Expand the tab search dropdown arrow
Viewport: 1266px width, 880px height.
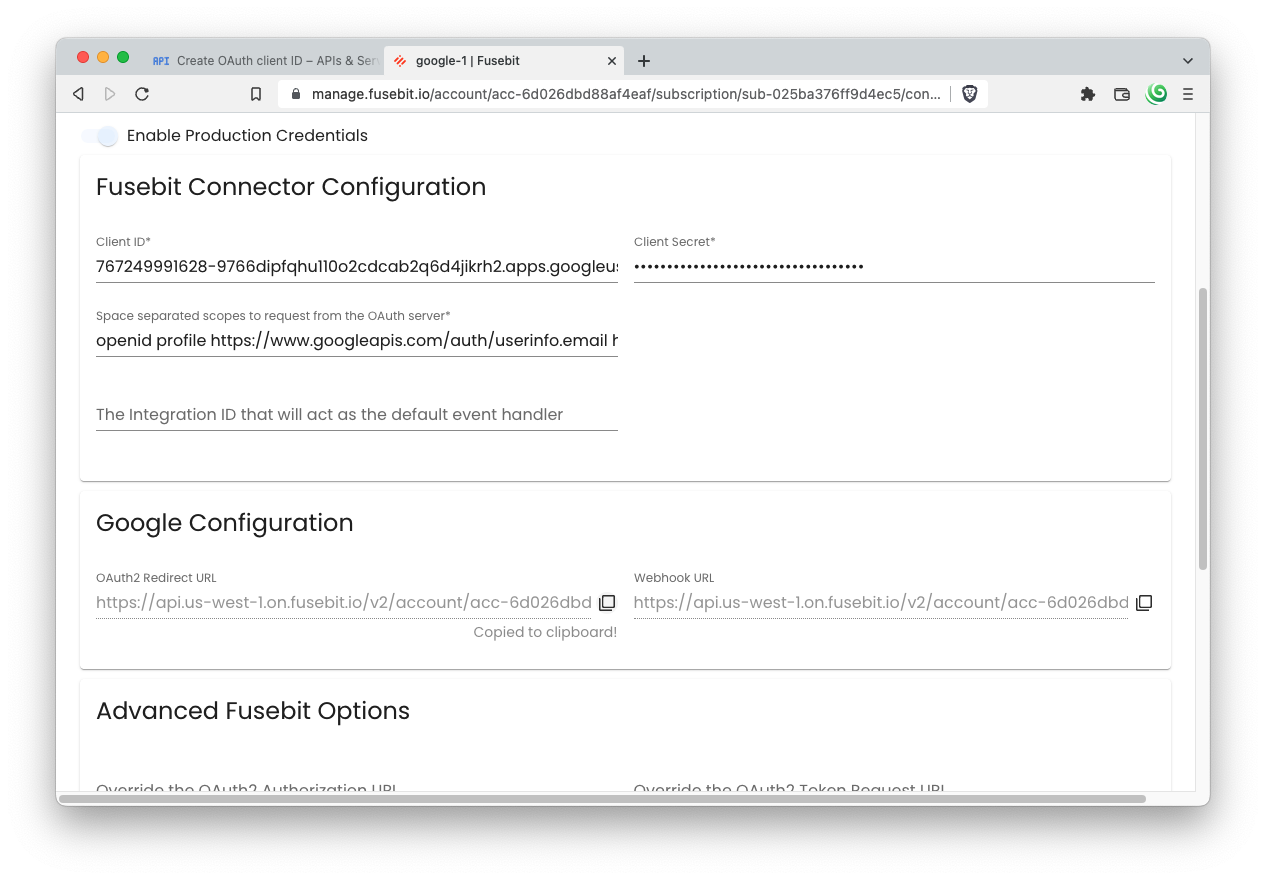click(1188, 61)
